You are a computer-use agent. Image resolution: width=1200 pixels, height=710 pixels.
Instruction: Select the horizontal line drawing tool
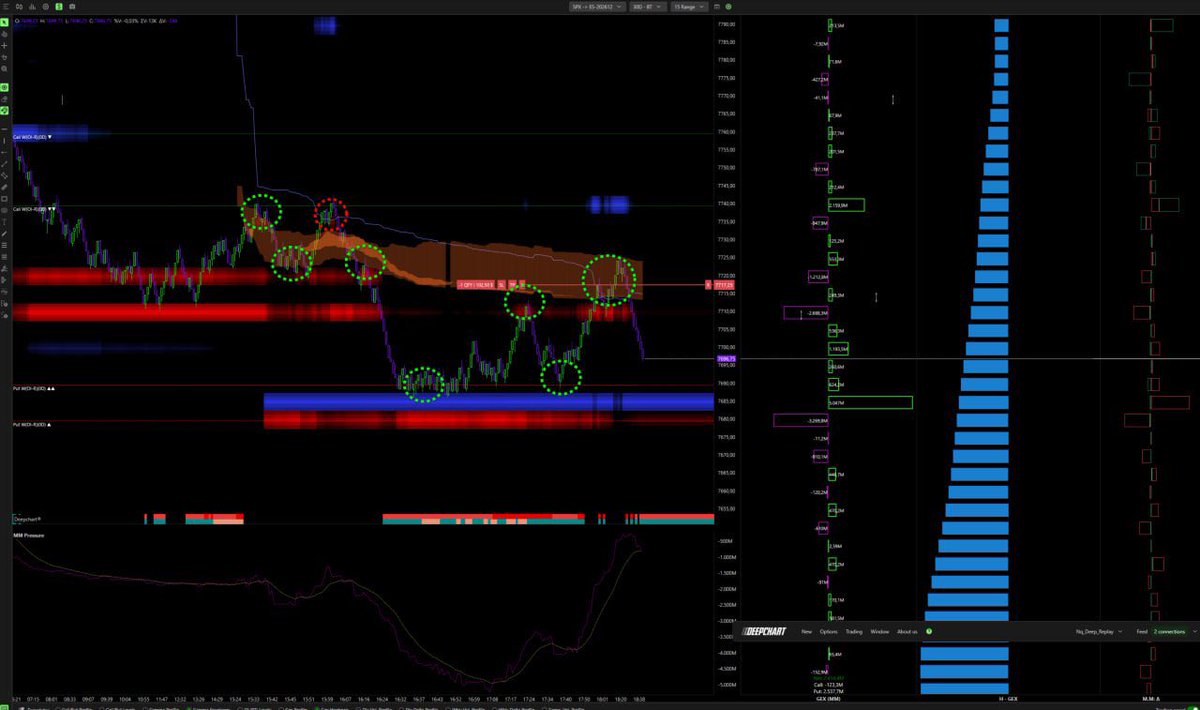tap(5, 129)
